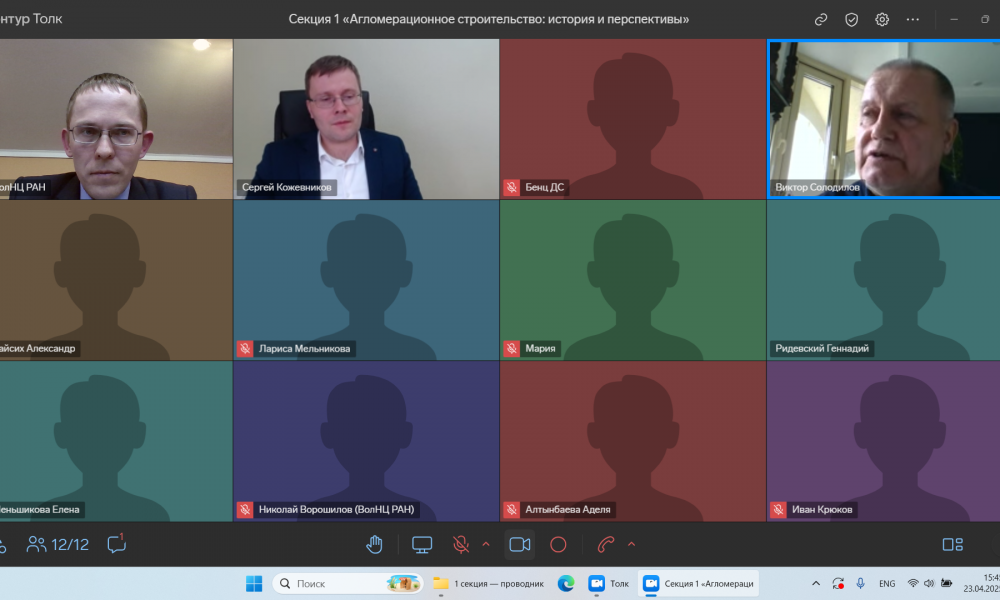Click the tray microphone icon
1000x600 pixels.
point(860,583)
